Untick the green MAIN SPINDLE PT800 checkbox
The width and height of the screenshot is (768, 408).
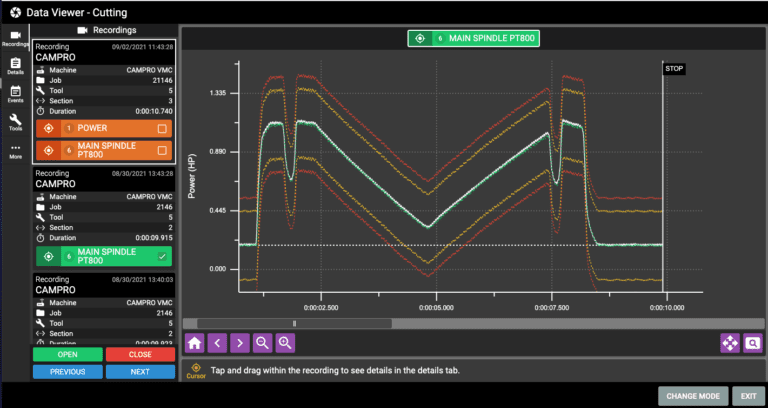pos(162,256)
